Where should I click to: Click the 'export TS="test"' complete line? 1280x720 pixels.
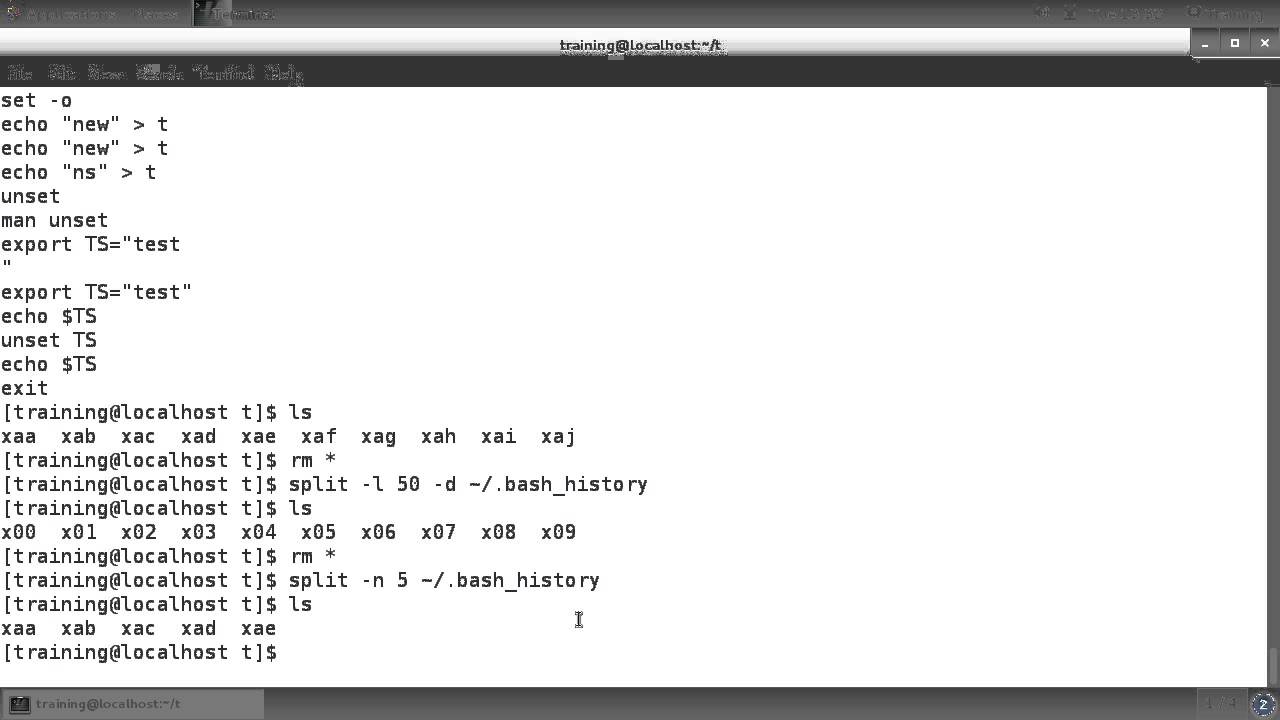coord(96,292)
